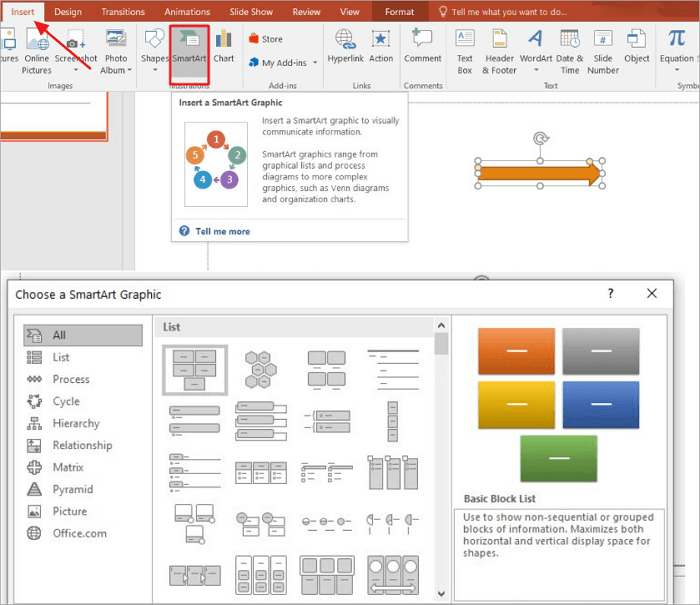Insert a Hyperlink from the Links group
This screenshot has height=605, width=700.
[346, 40]
